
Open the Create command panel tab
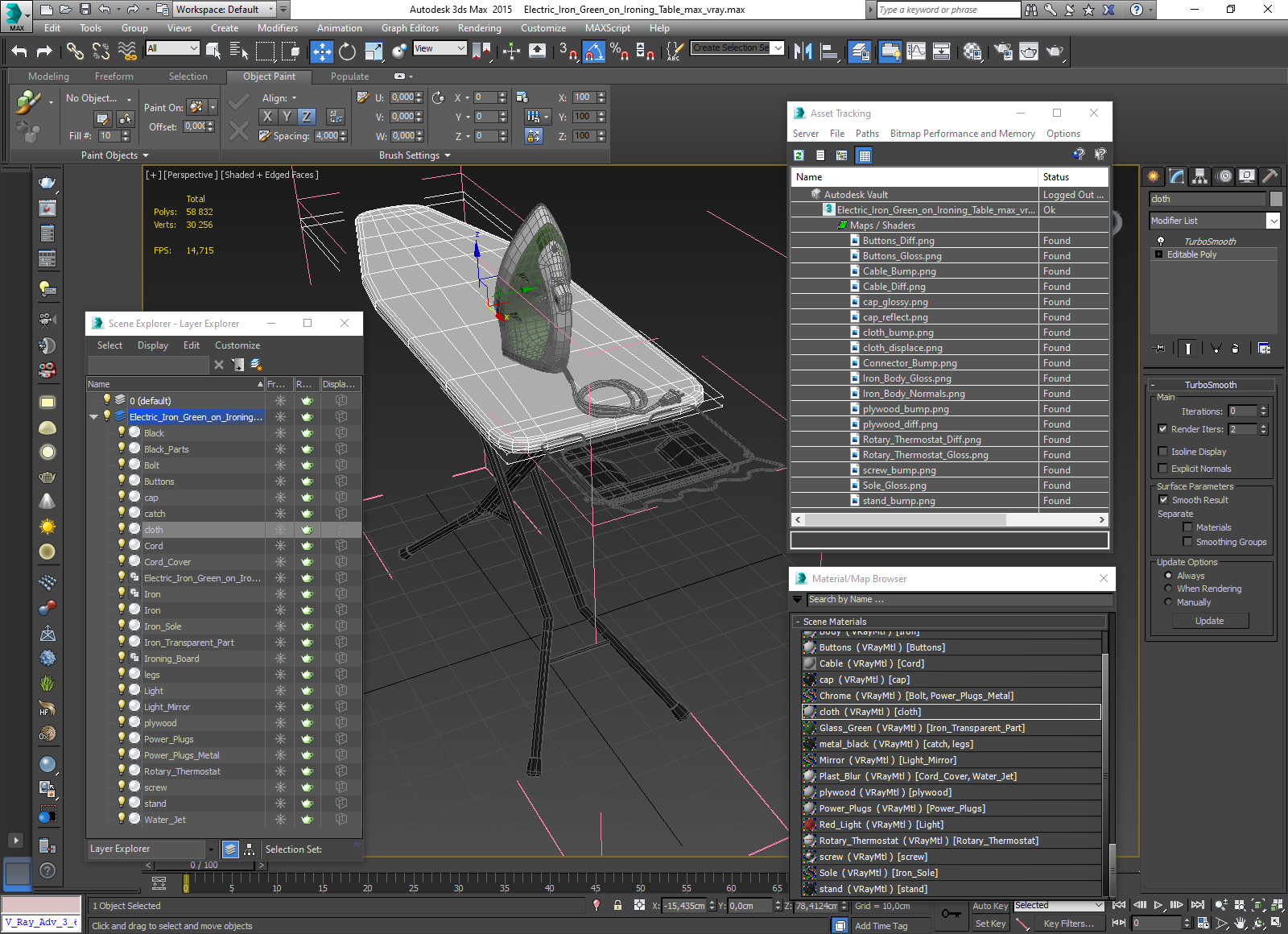[1154, 176]
